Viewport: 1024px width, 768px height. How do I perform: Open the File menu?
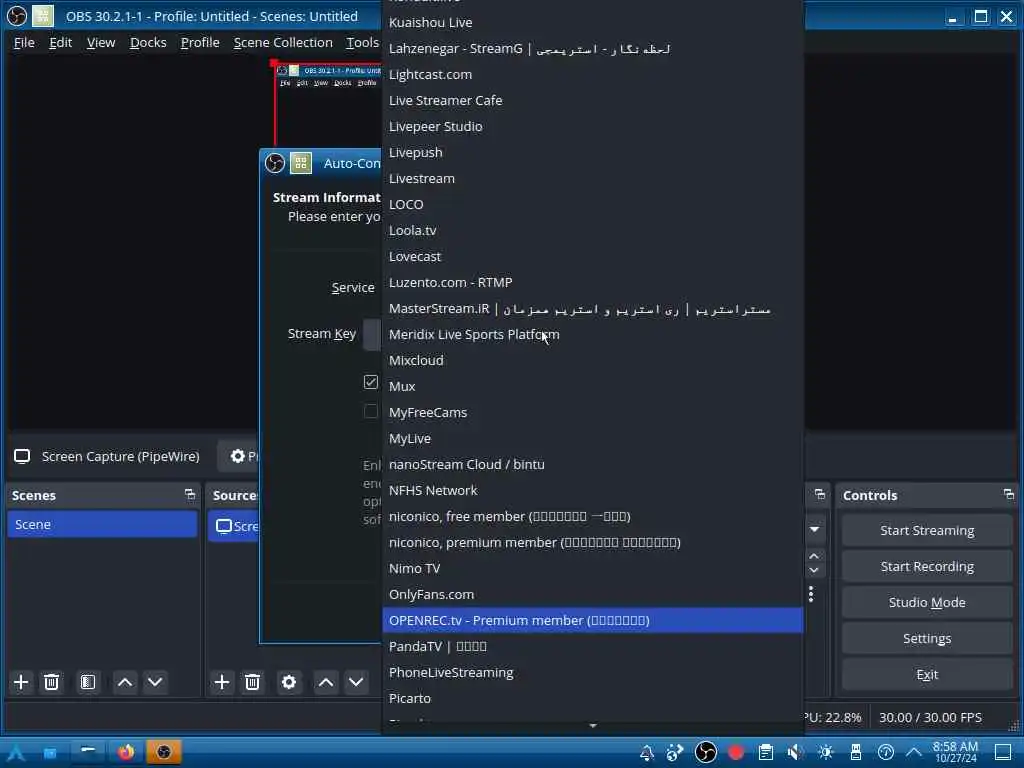24,42
